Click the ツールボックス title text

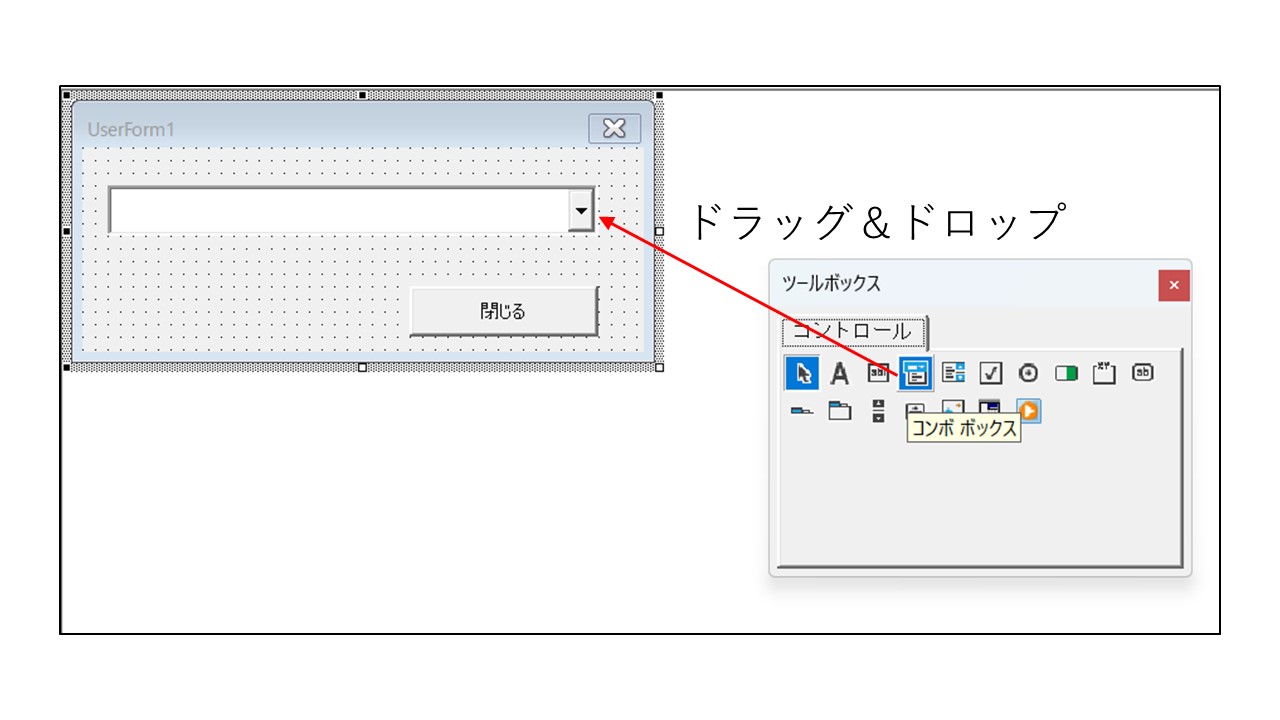click(832, 284)
